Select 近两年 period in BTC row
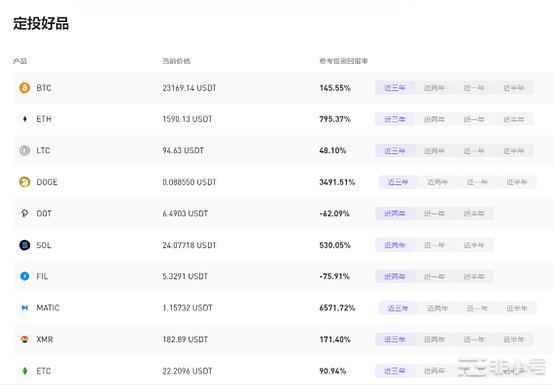This screenshot has width=554, height=385. click(x=435, y=88)
